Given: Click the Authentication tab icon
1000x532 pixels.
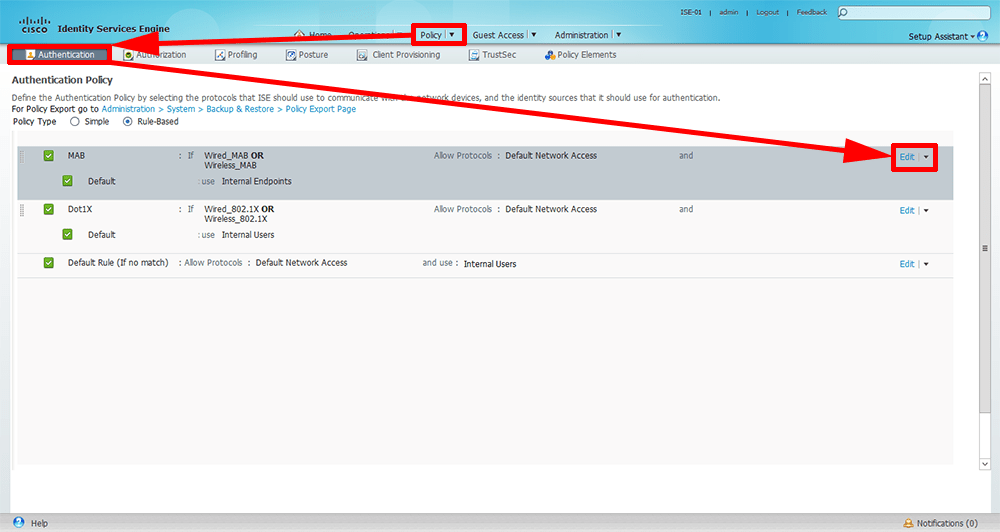Looking at the screenshot, I should coord(30,55).
